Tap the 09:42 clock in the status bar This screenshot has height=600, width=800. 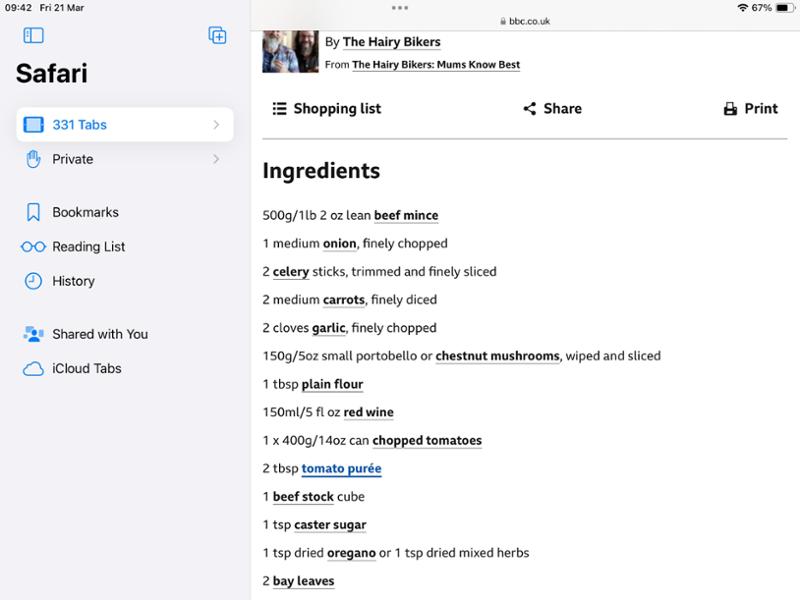18,8
